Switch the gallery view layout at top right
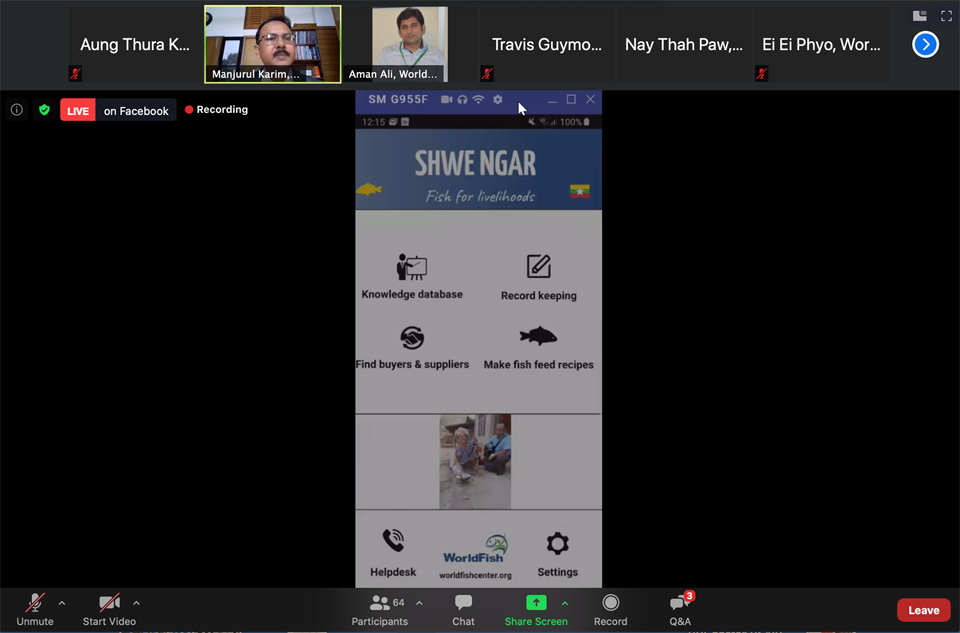The image size is (960, 633). click(x=919, y=16)
